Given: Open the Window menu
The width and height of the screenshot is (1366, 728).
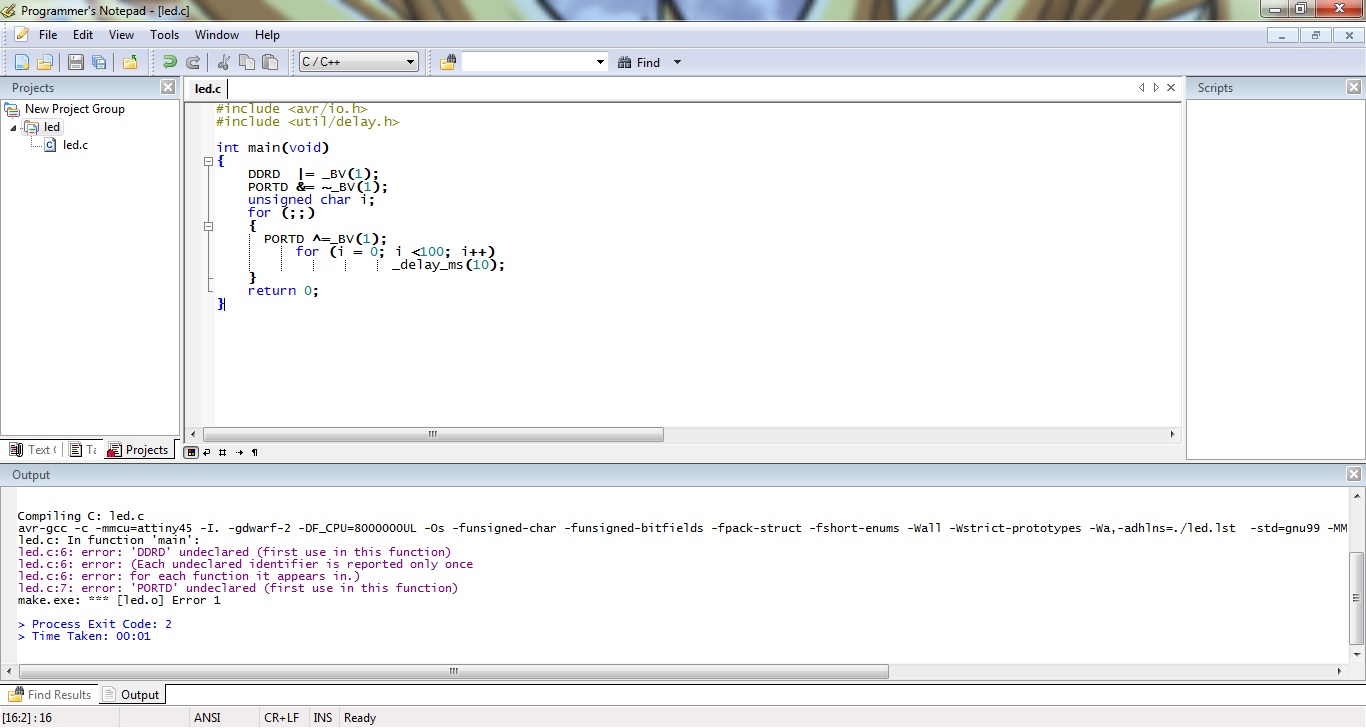Looking at the screenshot, I should [x=217, y=35].
